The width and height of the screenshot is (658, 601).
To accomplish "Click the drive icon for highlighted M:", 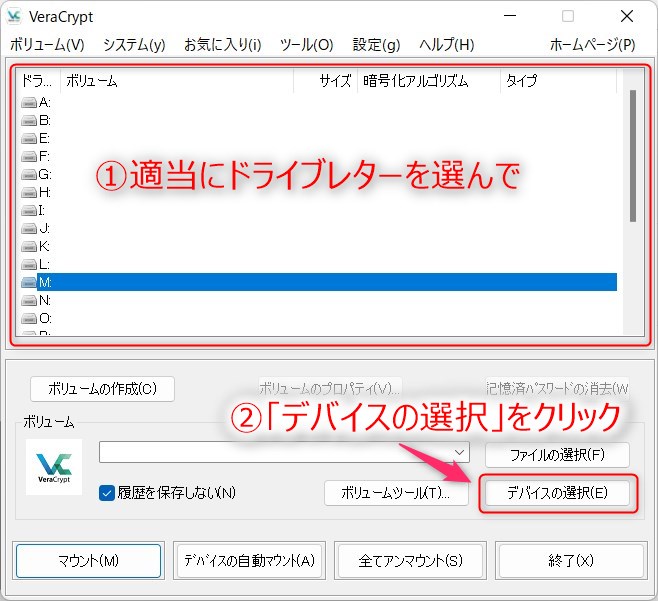I will click(x=29, y=282).
